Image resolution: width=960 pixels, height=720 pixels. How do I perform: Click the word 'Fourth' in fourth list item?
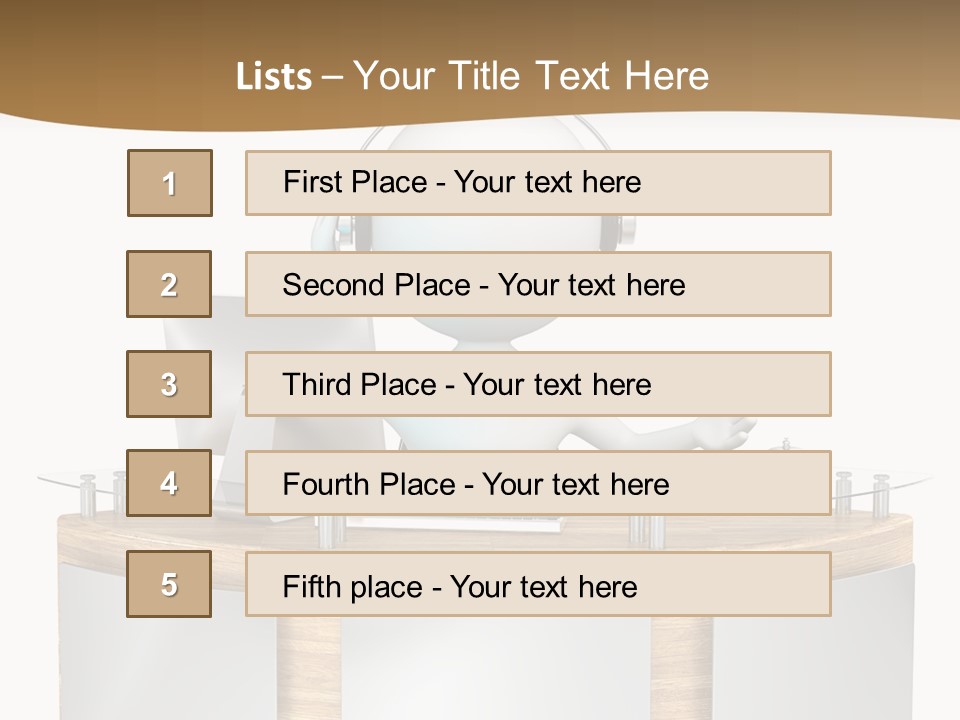pos(327,485)
